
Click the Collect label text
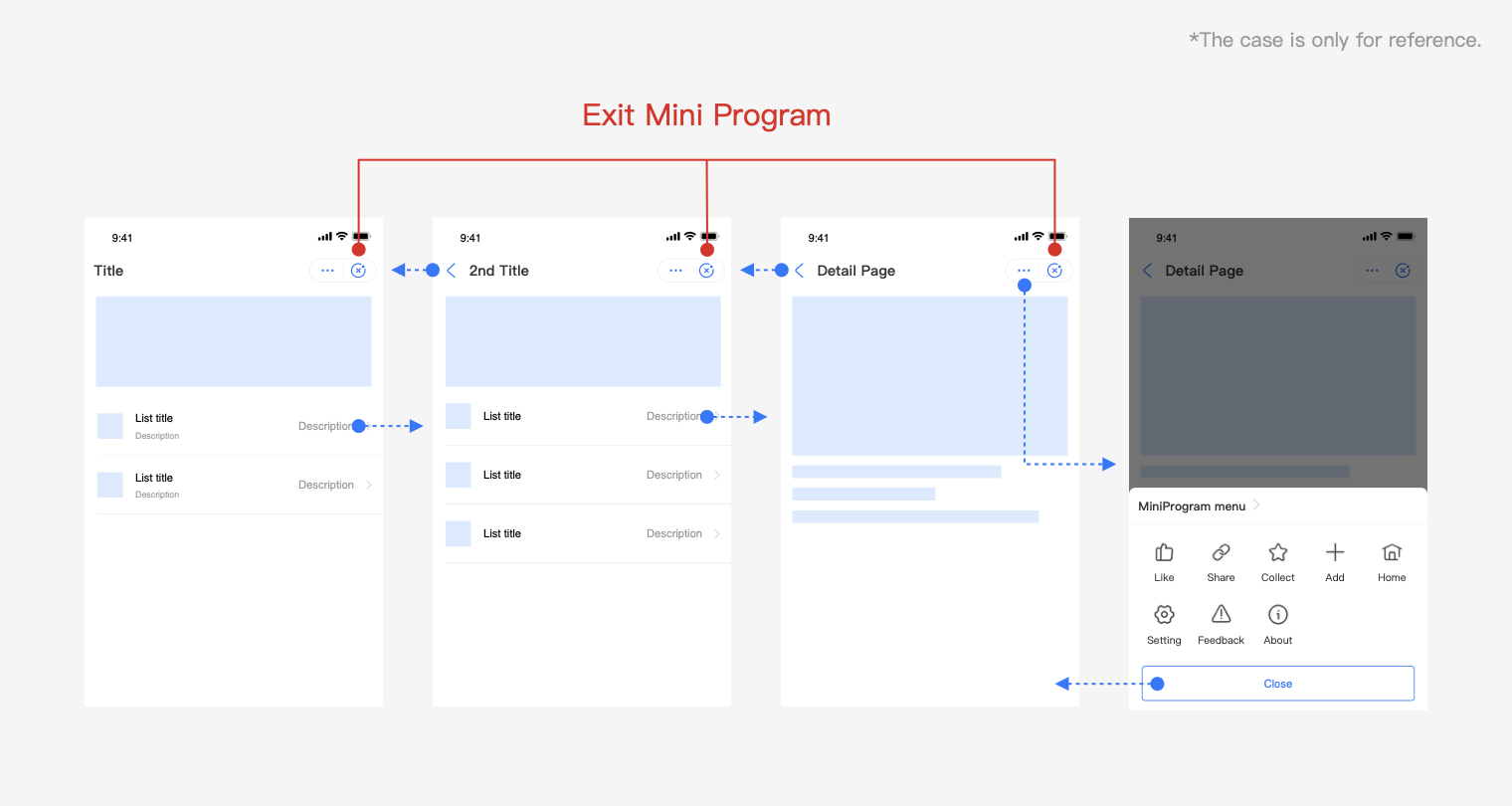coord(1278,577)
